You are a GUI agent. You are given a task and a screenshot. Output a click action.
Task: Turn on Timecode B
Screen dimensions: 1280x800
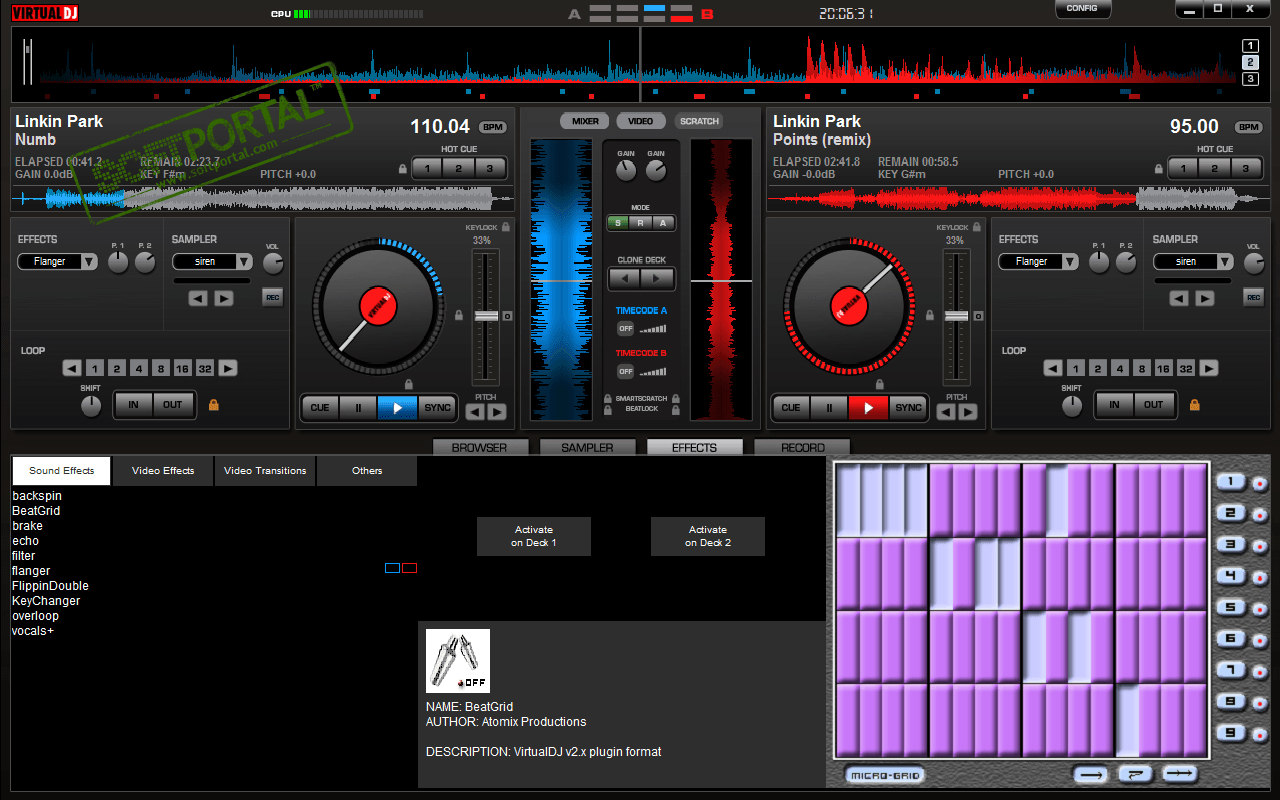tap(625, 371)
